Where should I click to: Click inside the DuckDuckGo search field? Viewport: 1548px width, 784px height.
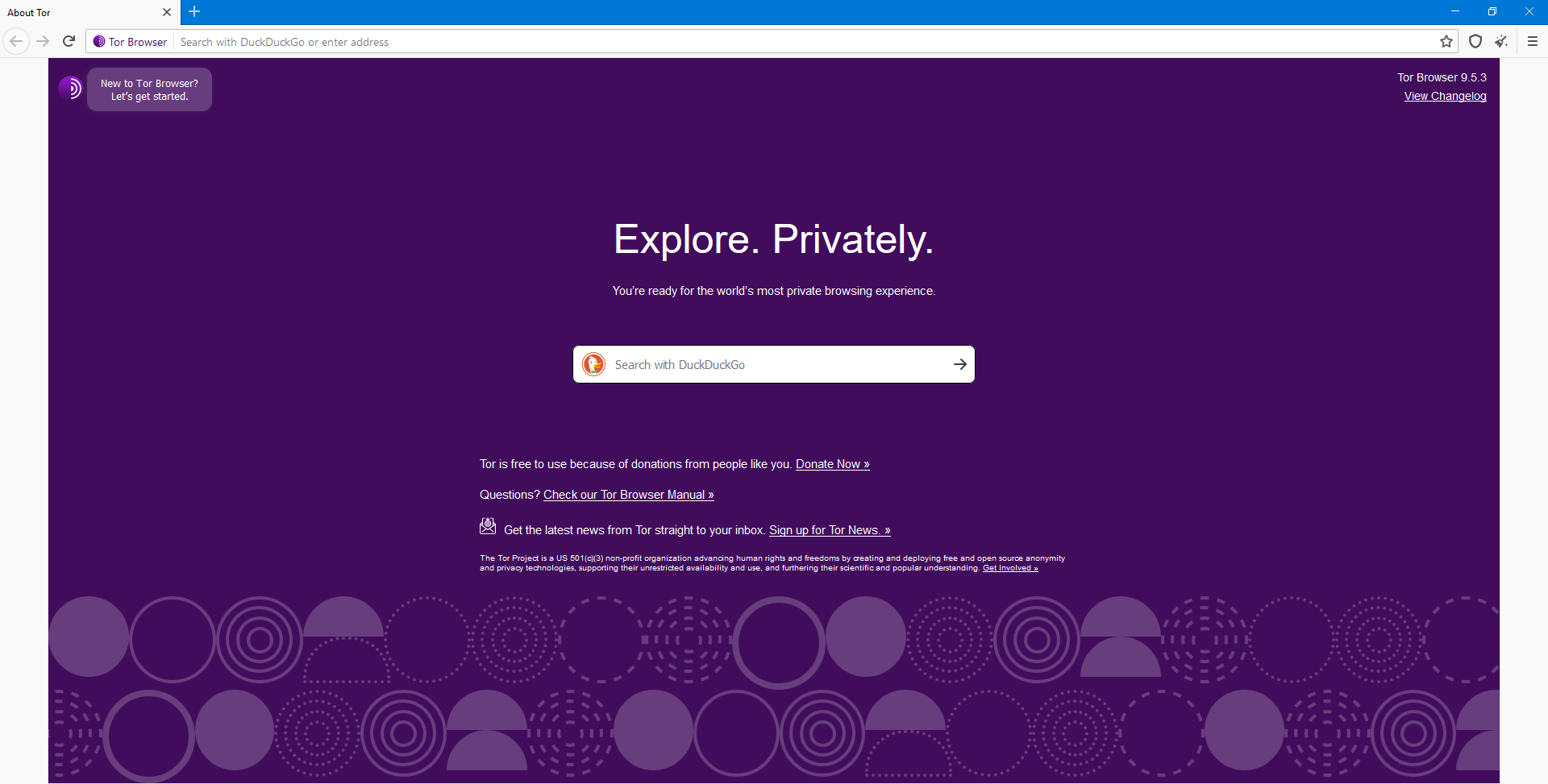766,364
